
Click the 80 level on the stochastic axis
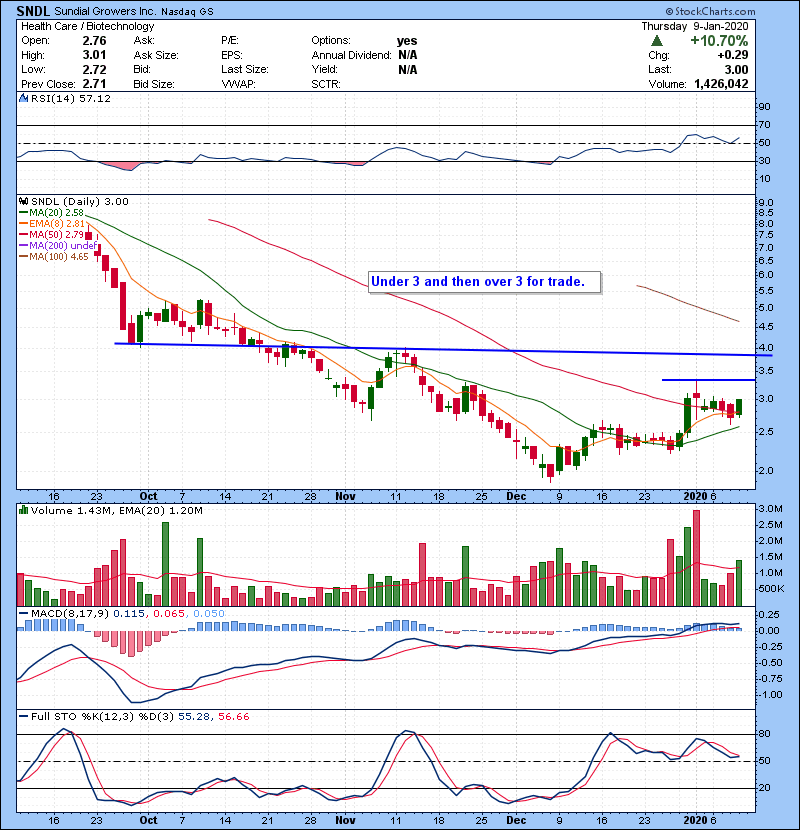(x=764, y=734)
